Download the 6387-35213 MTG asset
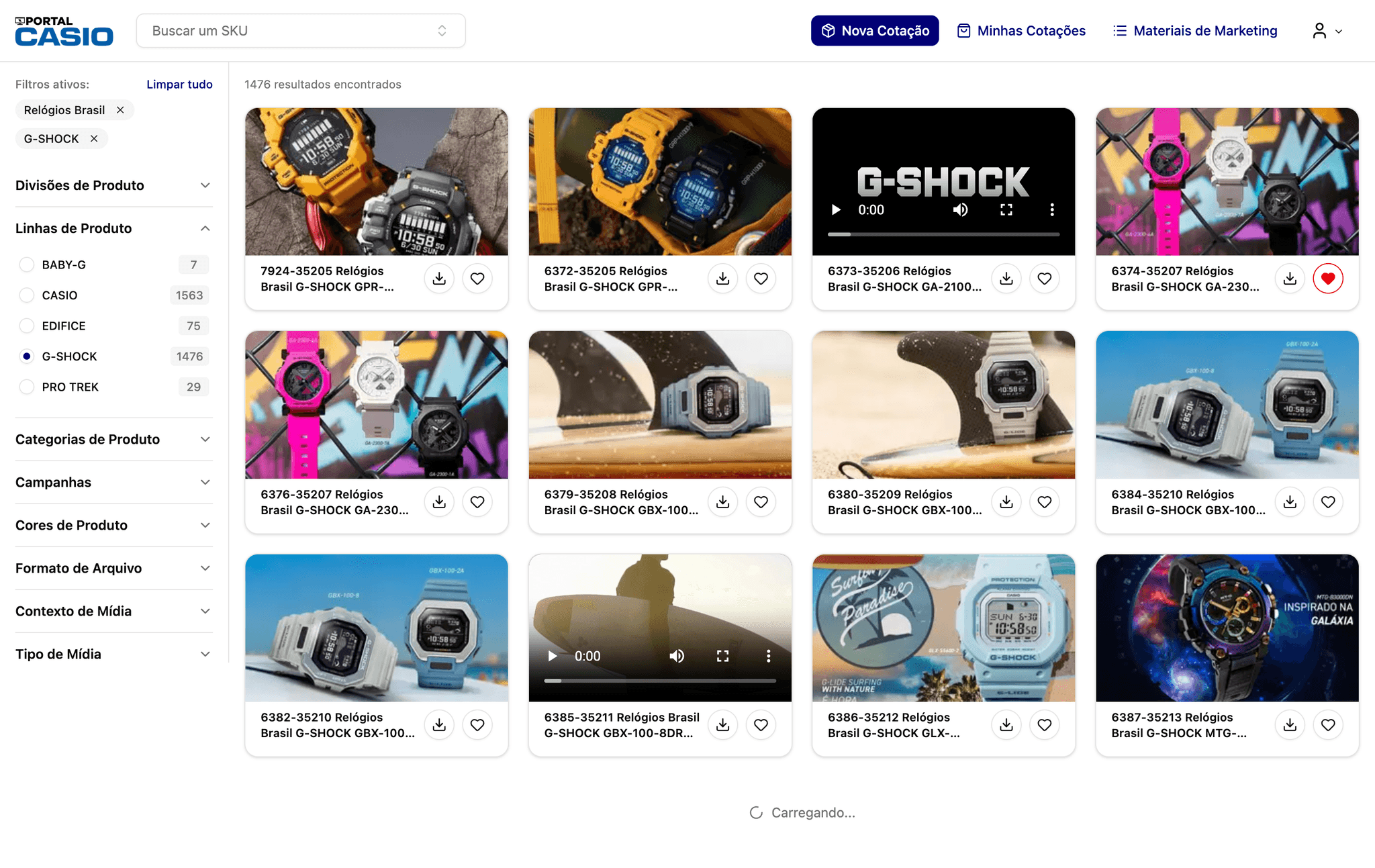Screen dimensions: 1375x868 click(1290, 725)
